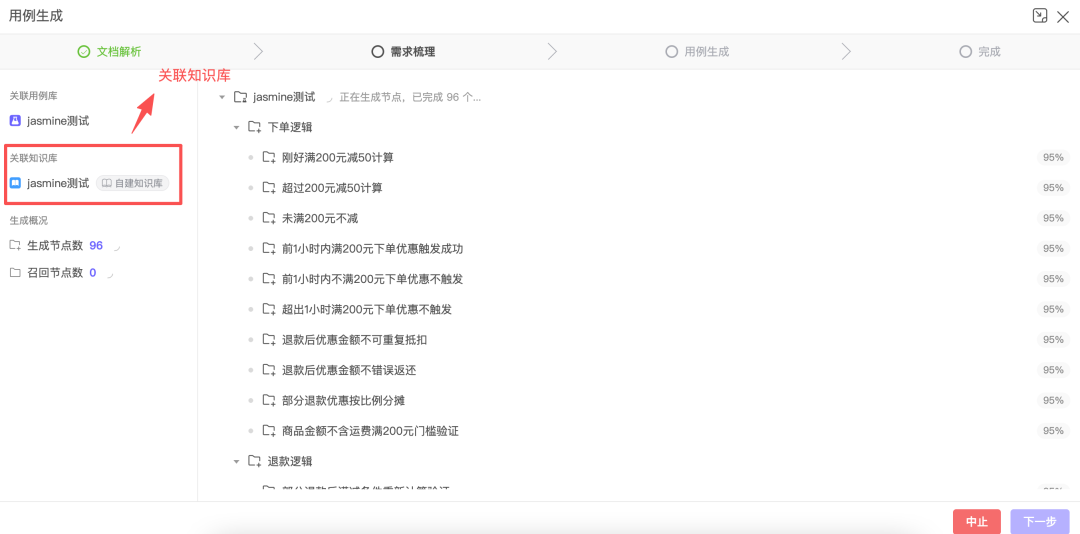Go to the 文档解析 step
Image resolution: width=1080 pixels, height=534 pixels.
[110, 51]
